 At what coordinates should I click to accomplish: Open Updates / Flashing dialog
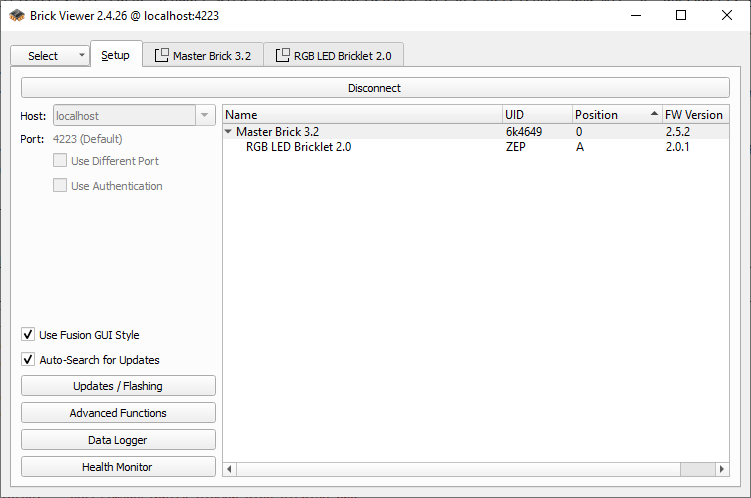tap(118, 386)
